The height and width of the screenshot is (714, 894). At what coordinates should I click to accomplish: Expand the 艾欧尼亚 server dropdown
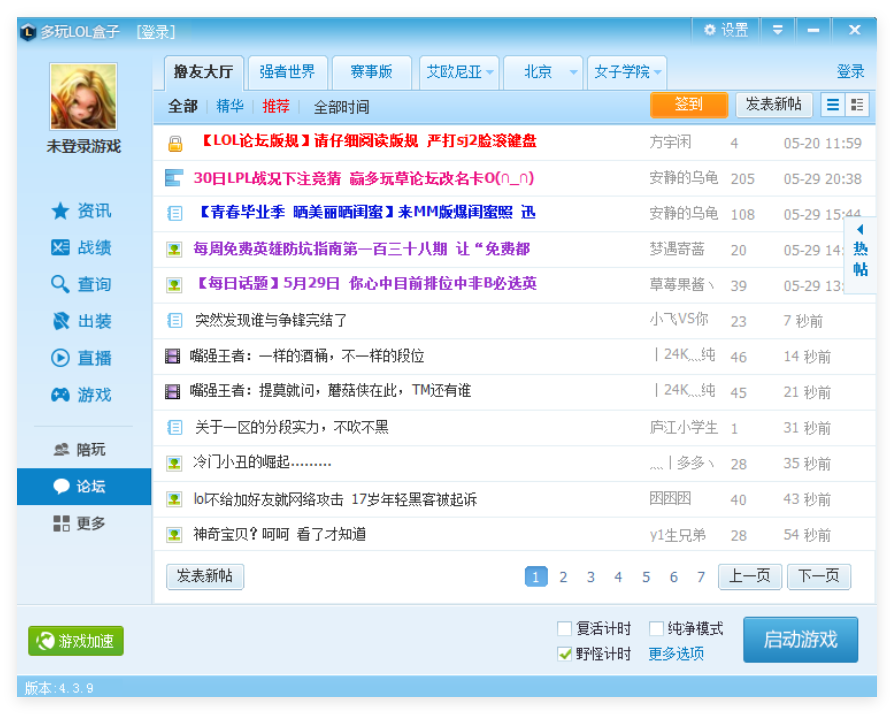[x=489, y=72]
